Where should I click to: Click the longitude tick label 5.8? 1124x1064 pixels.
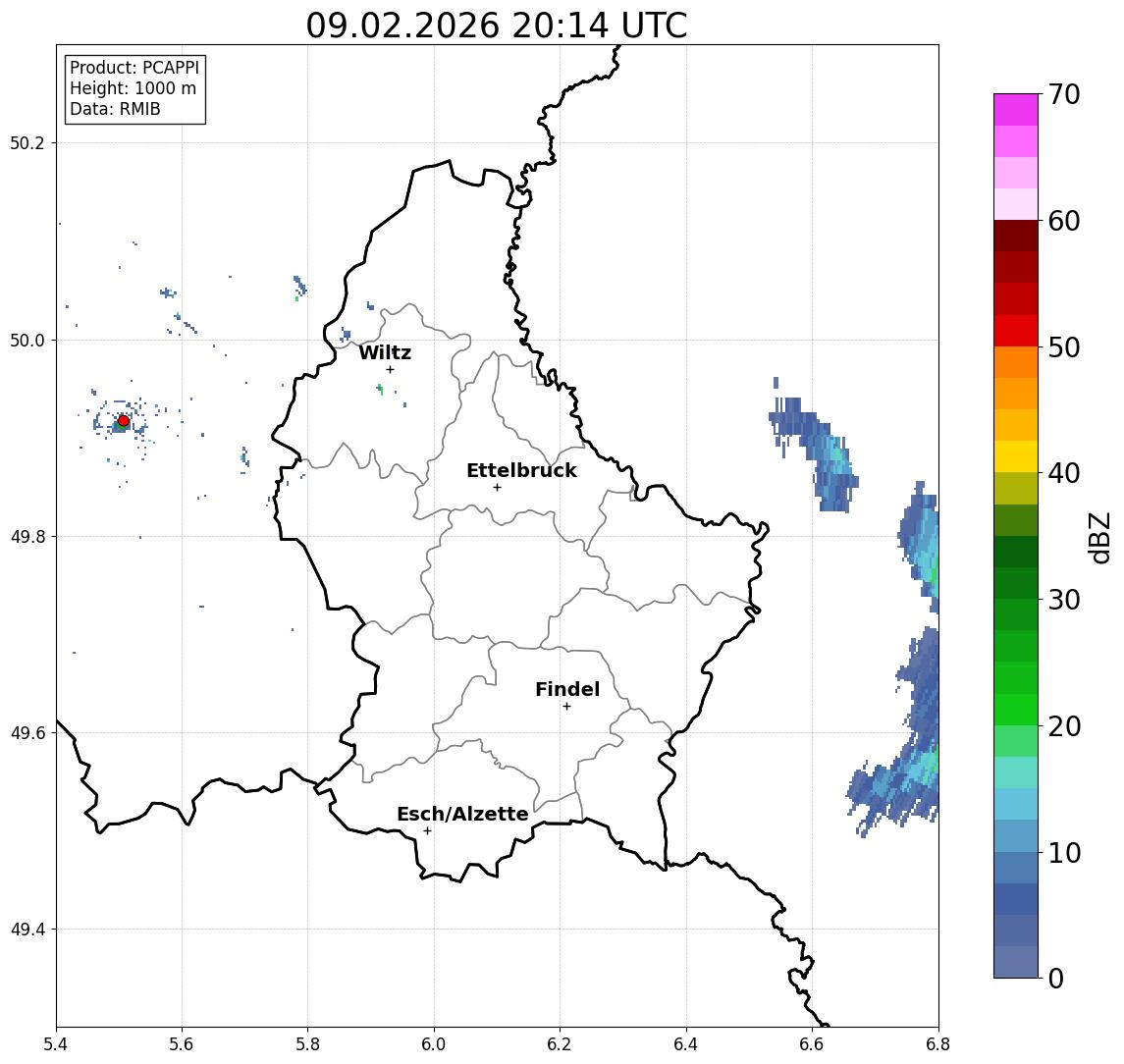point(307,1044)
